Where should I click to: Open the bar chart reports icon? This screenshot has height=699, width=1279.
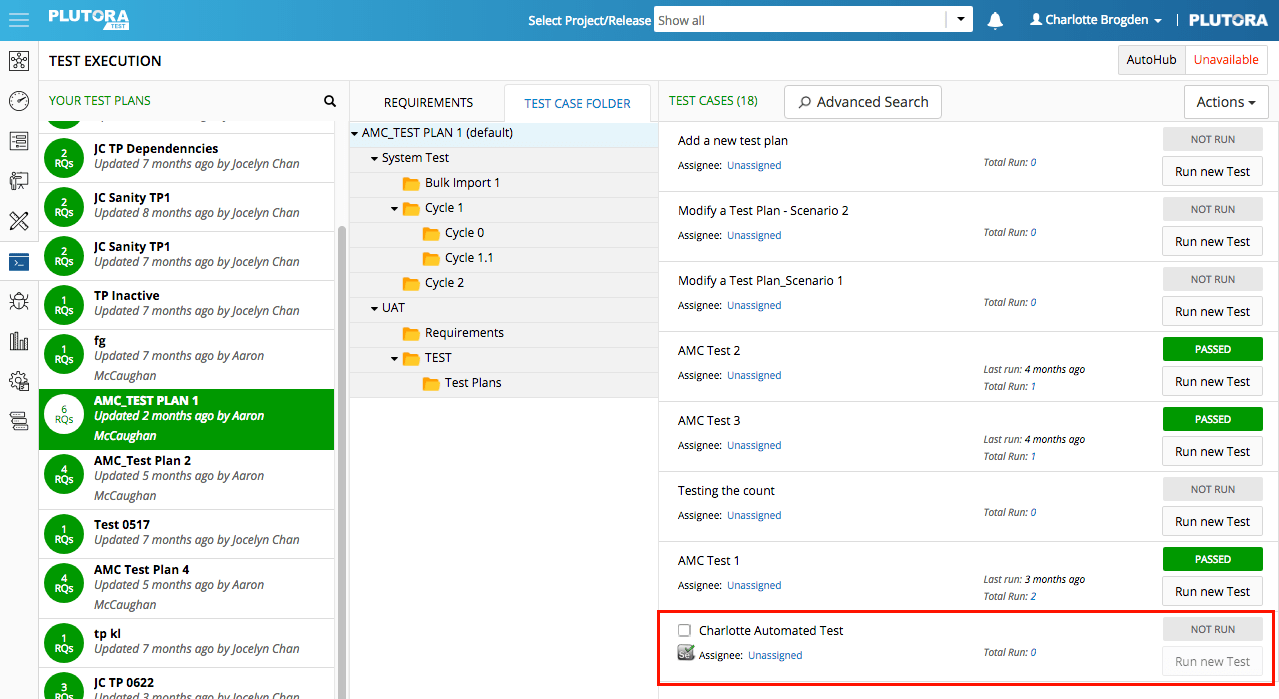[18, 340]
